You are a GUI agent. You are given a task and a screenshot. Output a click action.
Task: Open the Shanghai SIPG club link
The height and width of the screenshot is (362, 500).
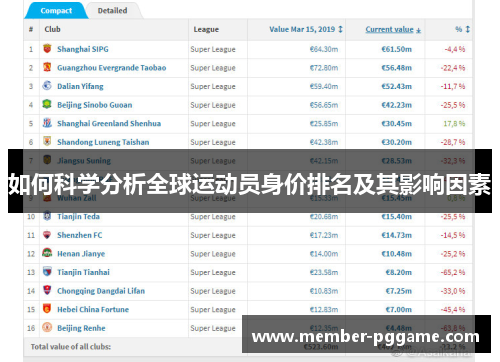pos(83,49)
